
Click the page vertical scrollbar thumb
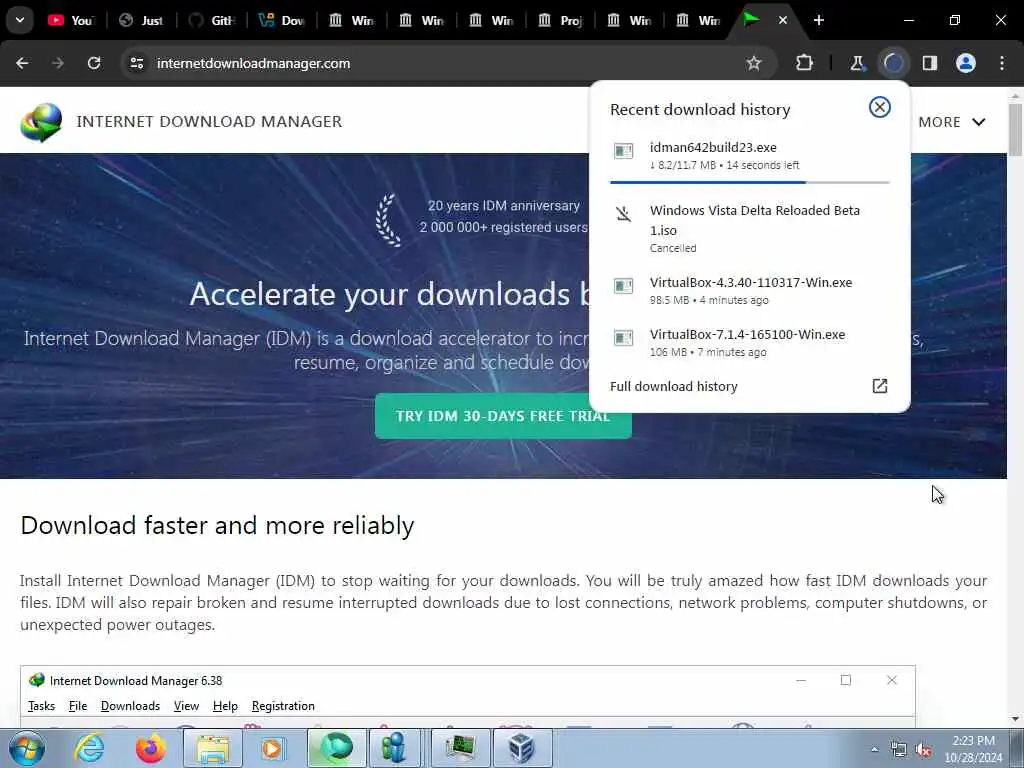click(x=1015, y=129)
